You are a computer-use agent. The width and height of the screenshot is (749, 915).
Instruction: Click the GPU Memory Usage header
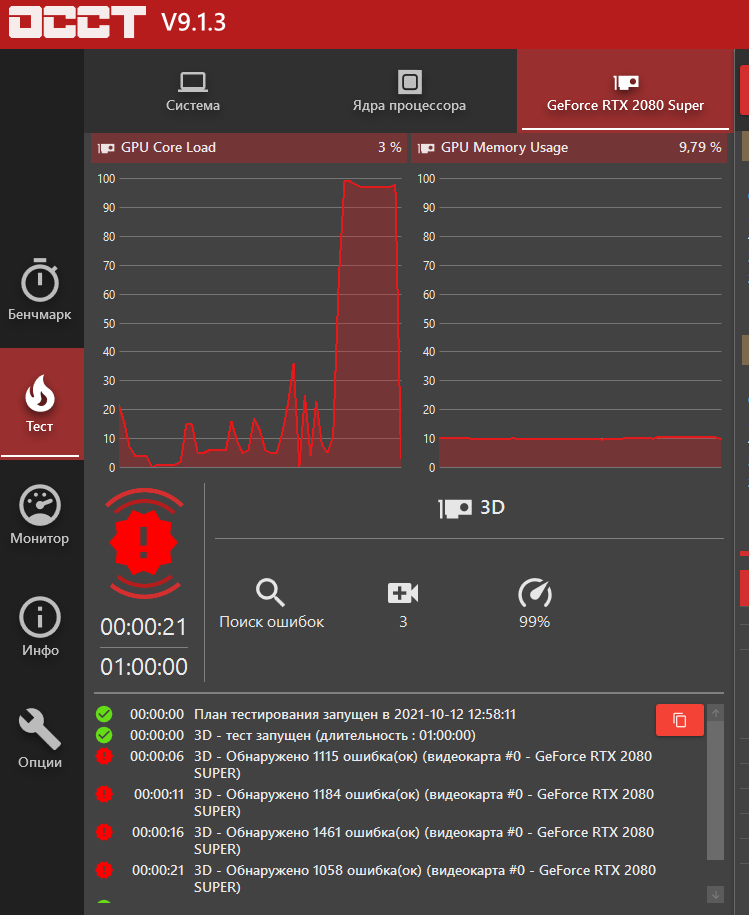(569, 148)
